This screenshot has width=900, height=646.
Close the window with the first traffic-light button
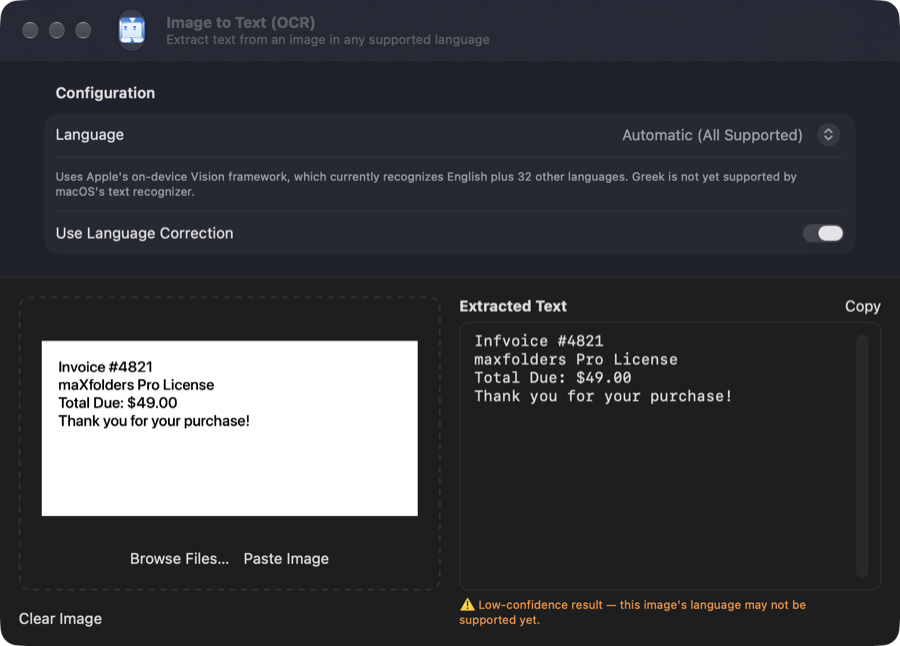coord(30,30)
